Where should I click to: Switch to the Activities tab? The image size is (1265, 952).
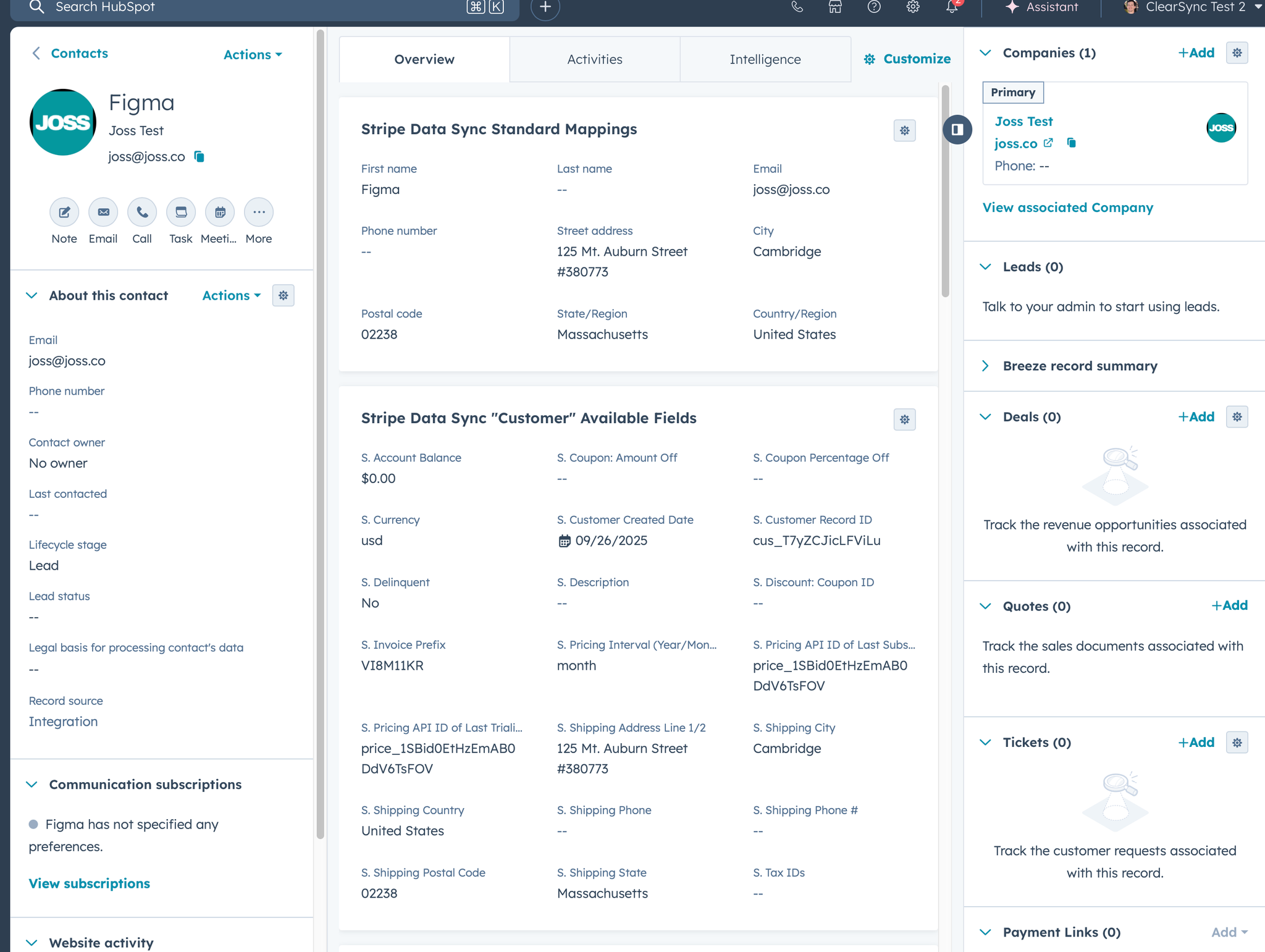pos(595,59)
